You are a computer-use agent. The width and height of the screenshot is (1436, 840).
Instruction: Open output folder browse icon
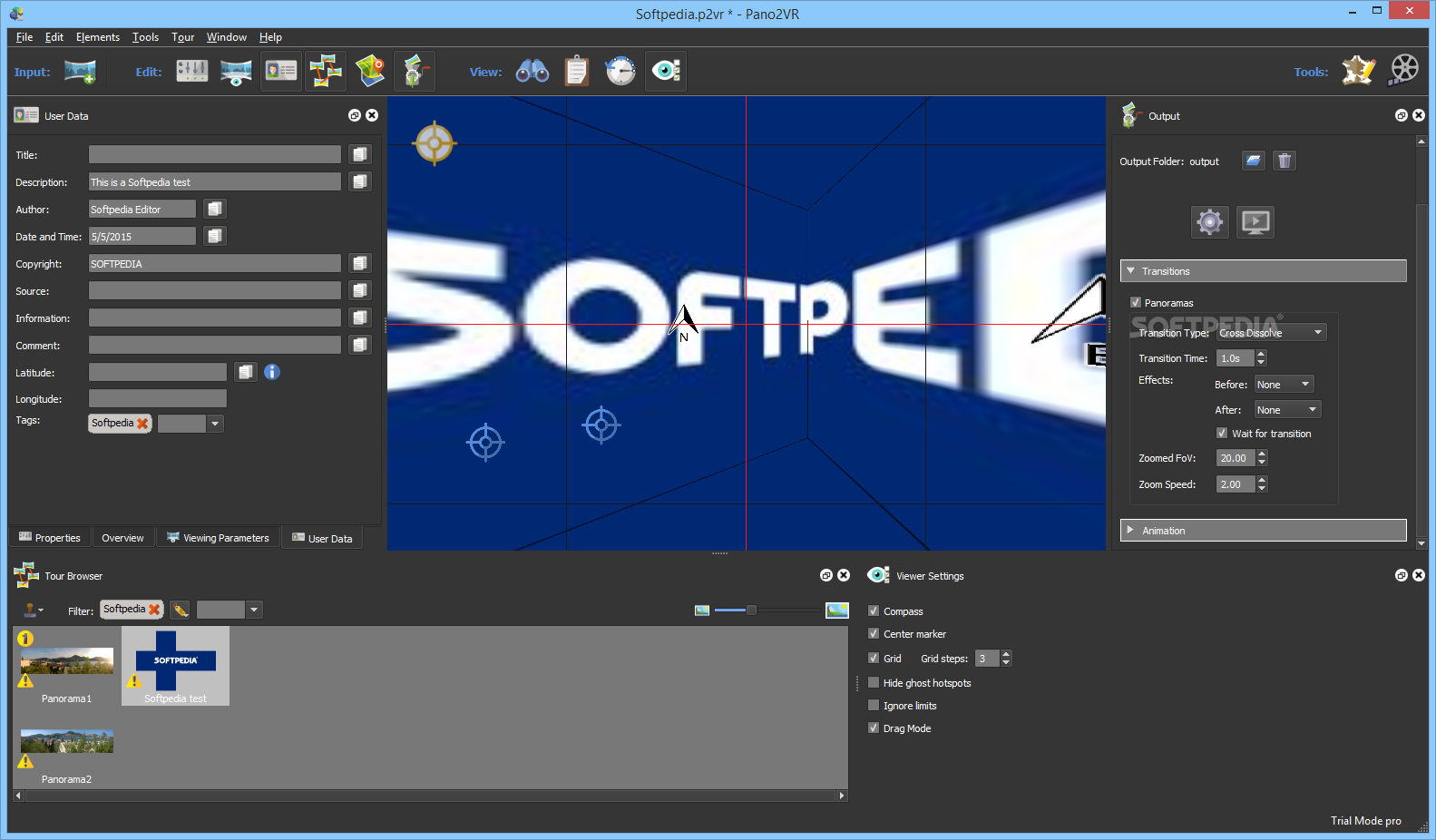[1254, 161]
